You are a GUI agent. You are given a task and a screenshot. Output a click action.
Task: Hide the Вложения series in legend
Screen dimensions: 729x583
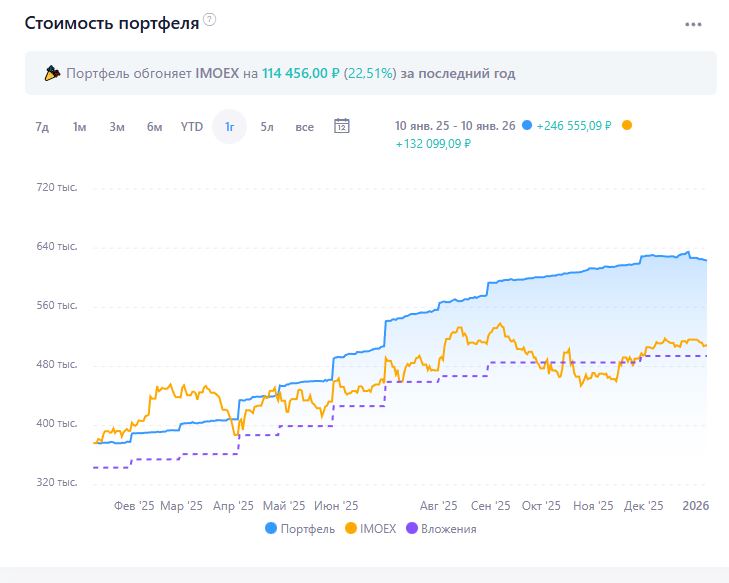click(x=441, y=528)
